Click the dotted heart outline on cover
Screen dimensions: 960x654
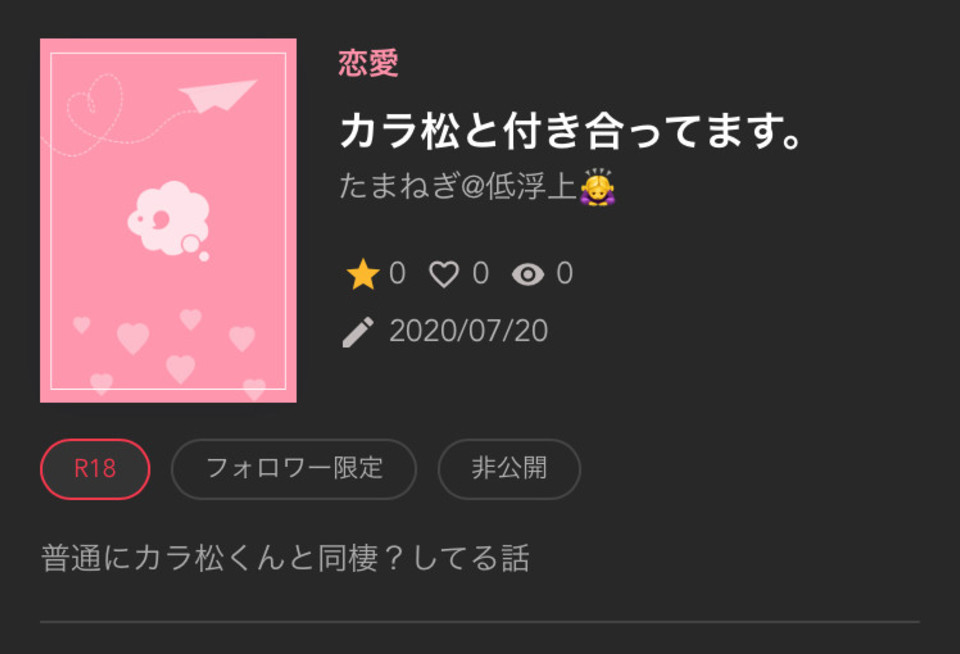click(x=95, y=107)
